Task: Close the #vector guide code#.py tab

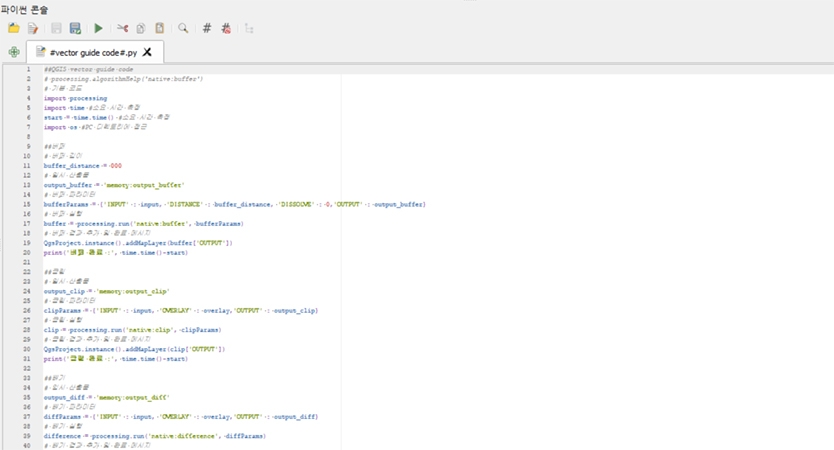Action: pos(147,52)
